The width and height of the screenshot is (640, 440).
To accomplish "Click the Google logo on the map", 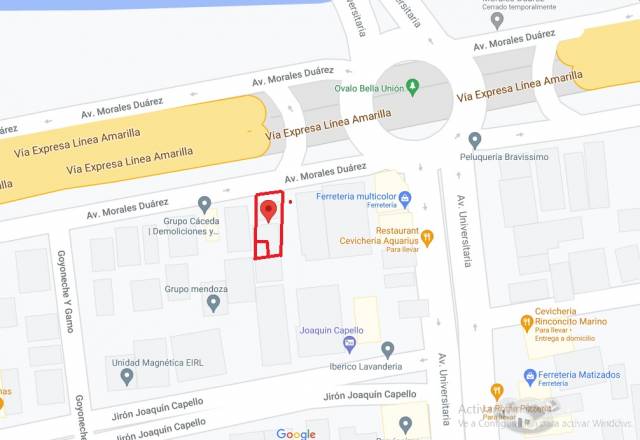I will coord(296,434).
